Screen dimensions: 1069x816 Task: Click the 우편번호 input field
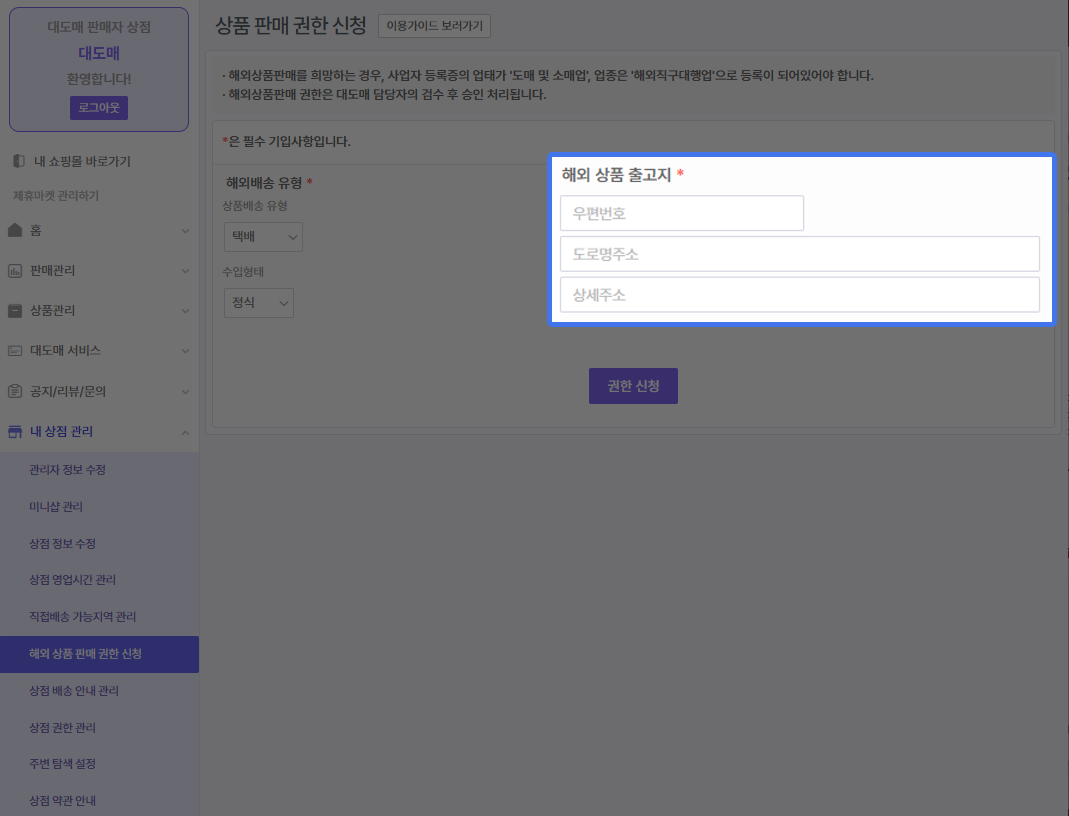682,213
